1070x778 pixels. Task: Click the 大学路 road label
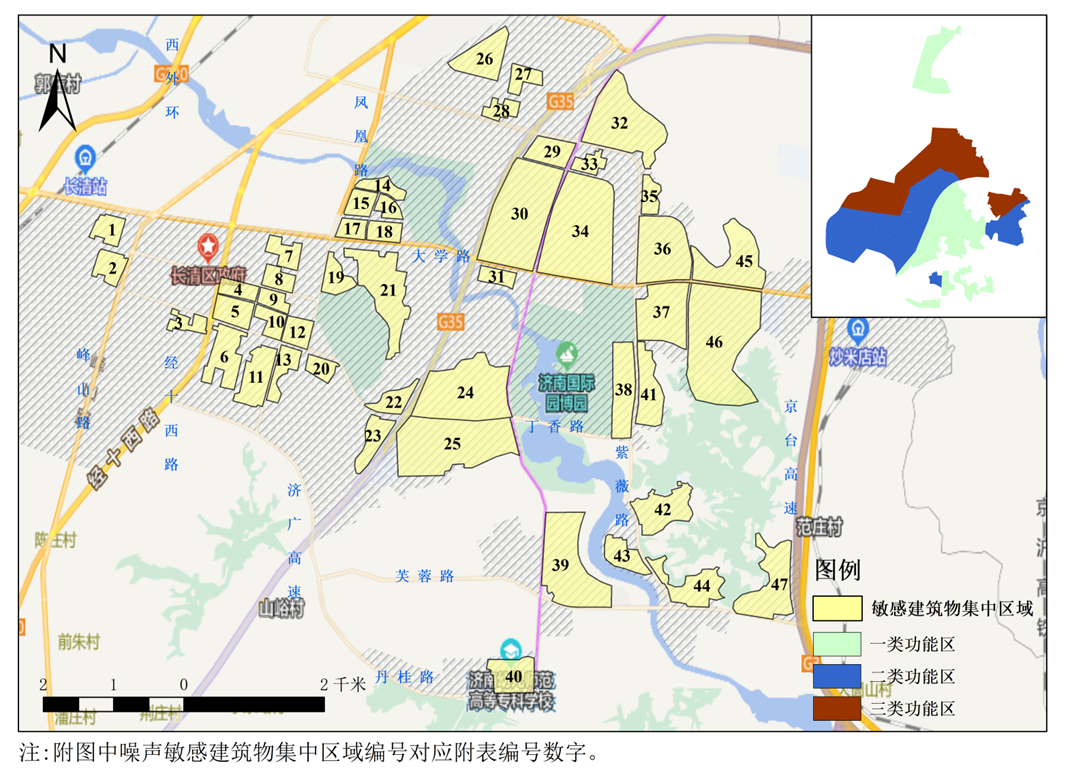point(442,256)
